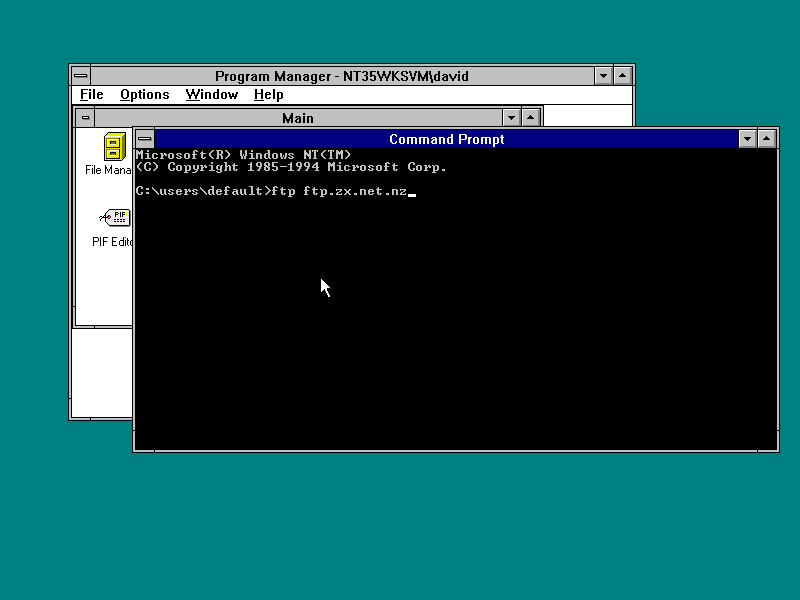800x600 pixels.
Task: Open Program Manager control menu box
Action: coord(81,76)
